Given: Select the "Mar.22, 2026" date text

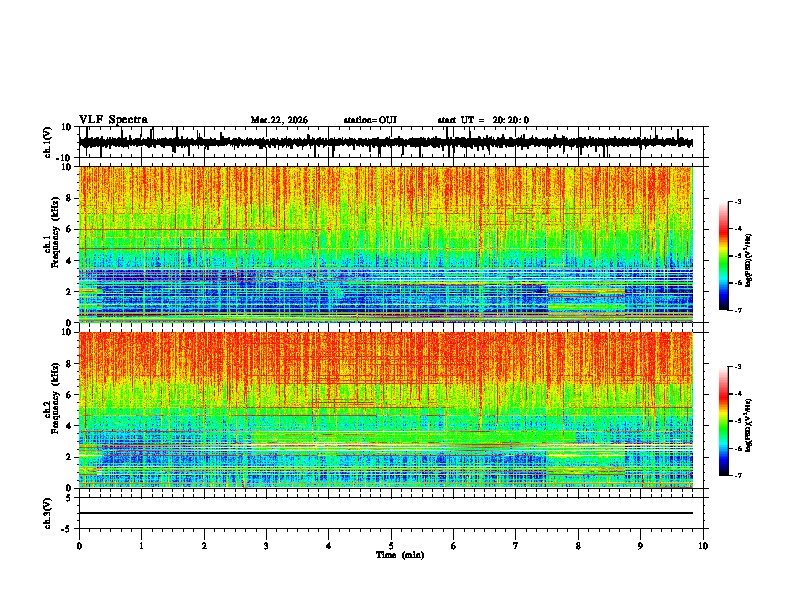Looking at the screenshot, I should click(279, 120).
